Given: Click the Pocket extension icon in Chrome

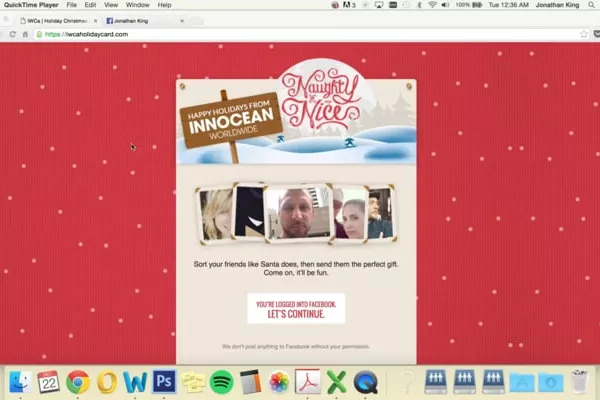Looking at the screenshot, I should click(x=596, y=34).
